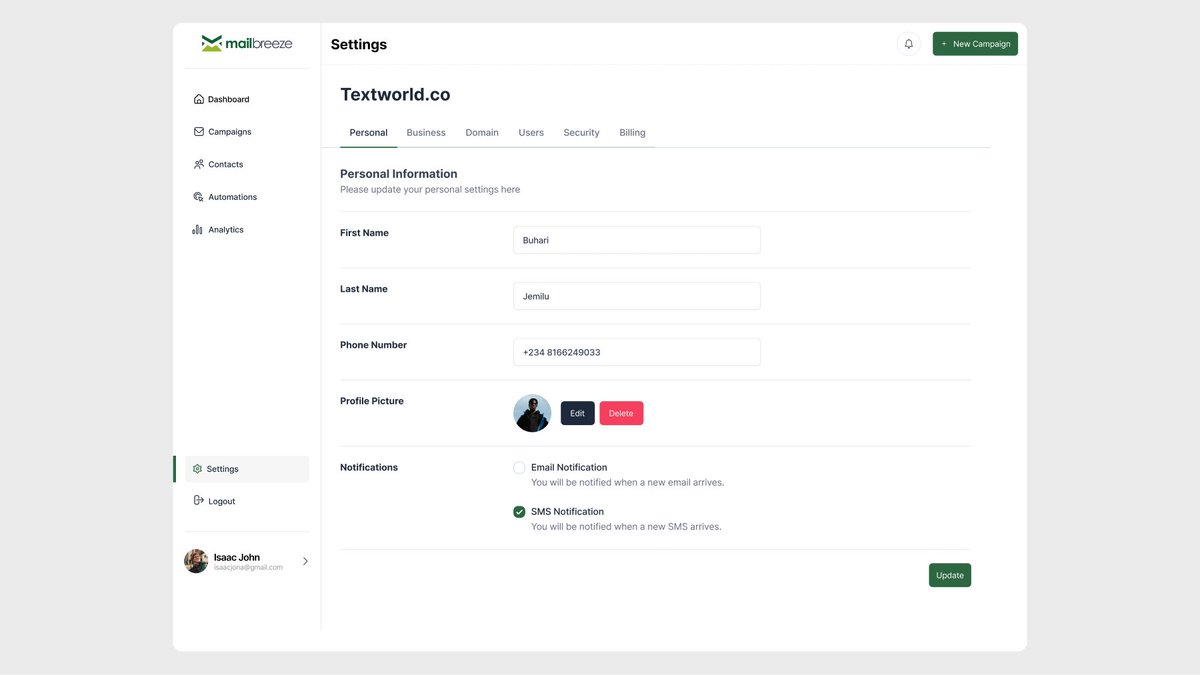Click the Notifications section label

pyautogui.click(x=369, y=468)
